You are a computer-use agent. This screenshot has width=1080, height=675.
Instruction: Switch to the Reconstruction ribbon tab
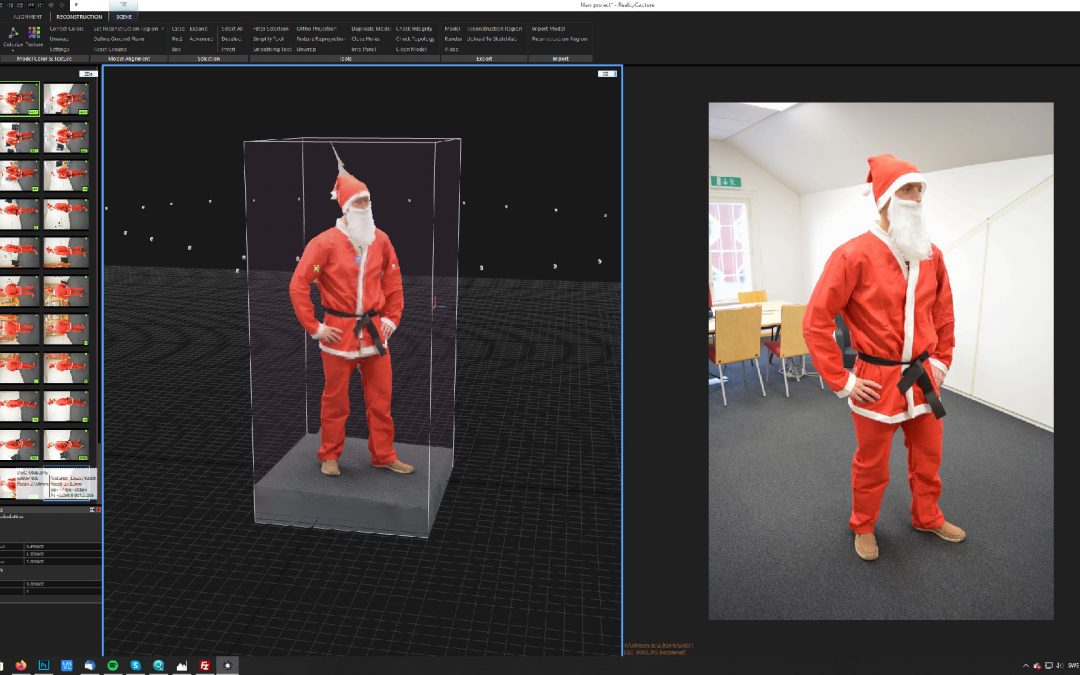pos(79,17)
